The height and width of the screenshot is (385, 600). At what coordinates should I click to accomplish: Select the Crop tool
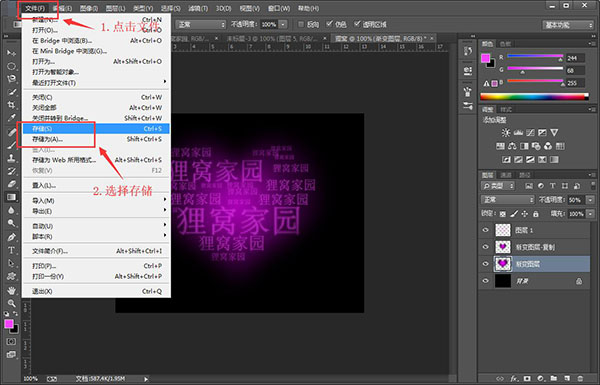[11, 105]
